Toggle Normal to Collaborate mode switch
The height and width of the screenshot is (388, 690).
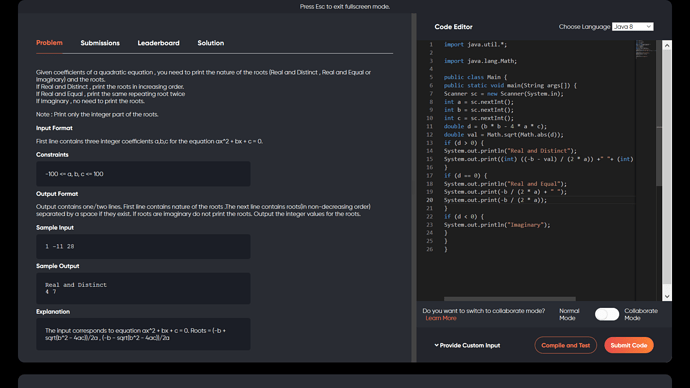[607, 314]
